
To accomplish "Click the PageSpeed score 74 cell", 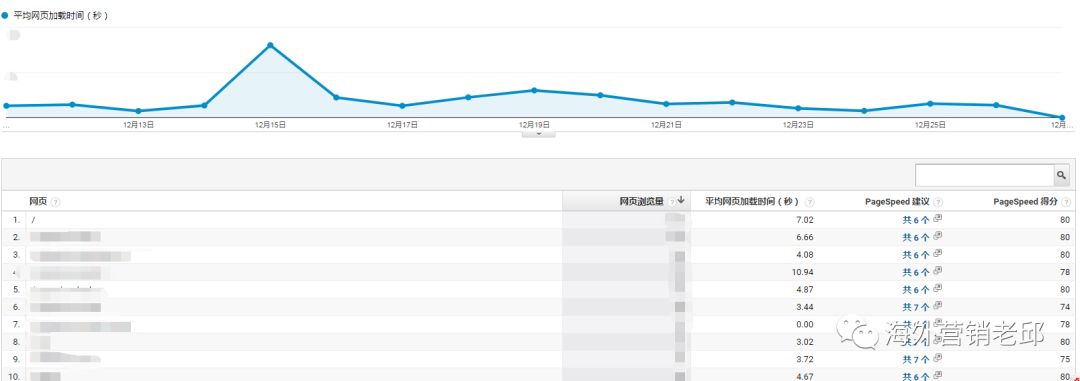I will click(x=1066, y=307).
